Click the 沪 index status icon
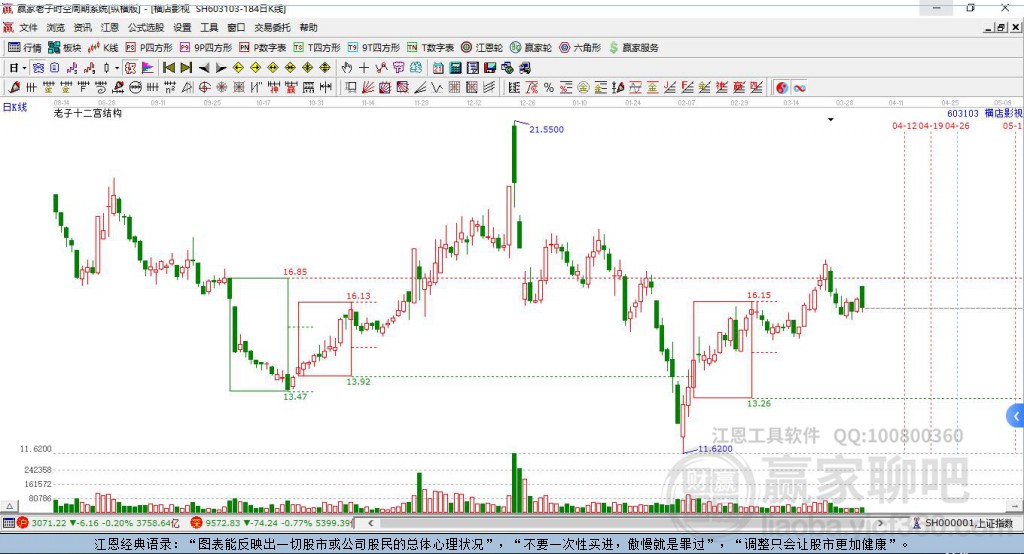The height and width of the screenshot is (554, 1024). coord(23,523)
